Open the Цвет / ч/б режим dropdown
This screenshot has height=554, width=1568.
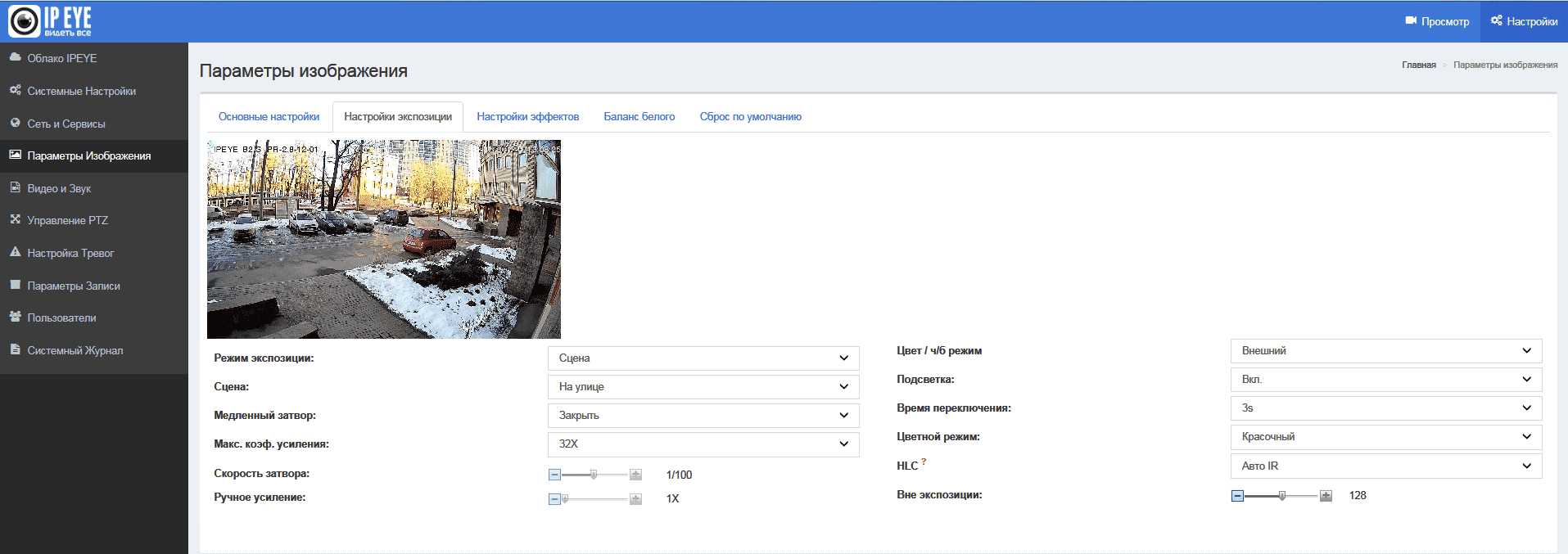pyautogui.click(x=1385, y=351)
